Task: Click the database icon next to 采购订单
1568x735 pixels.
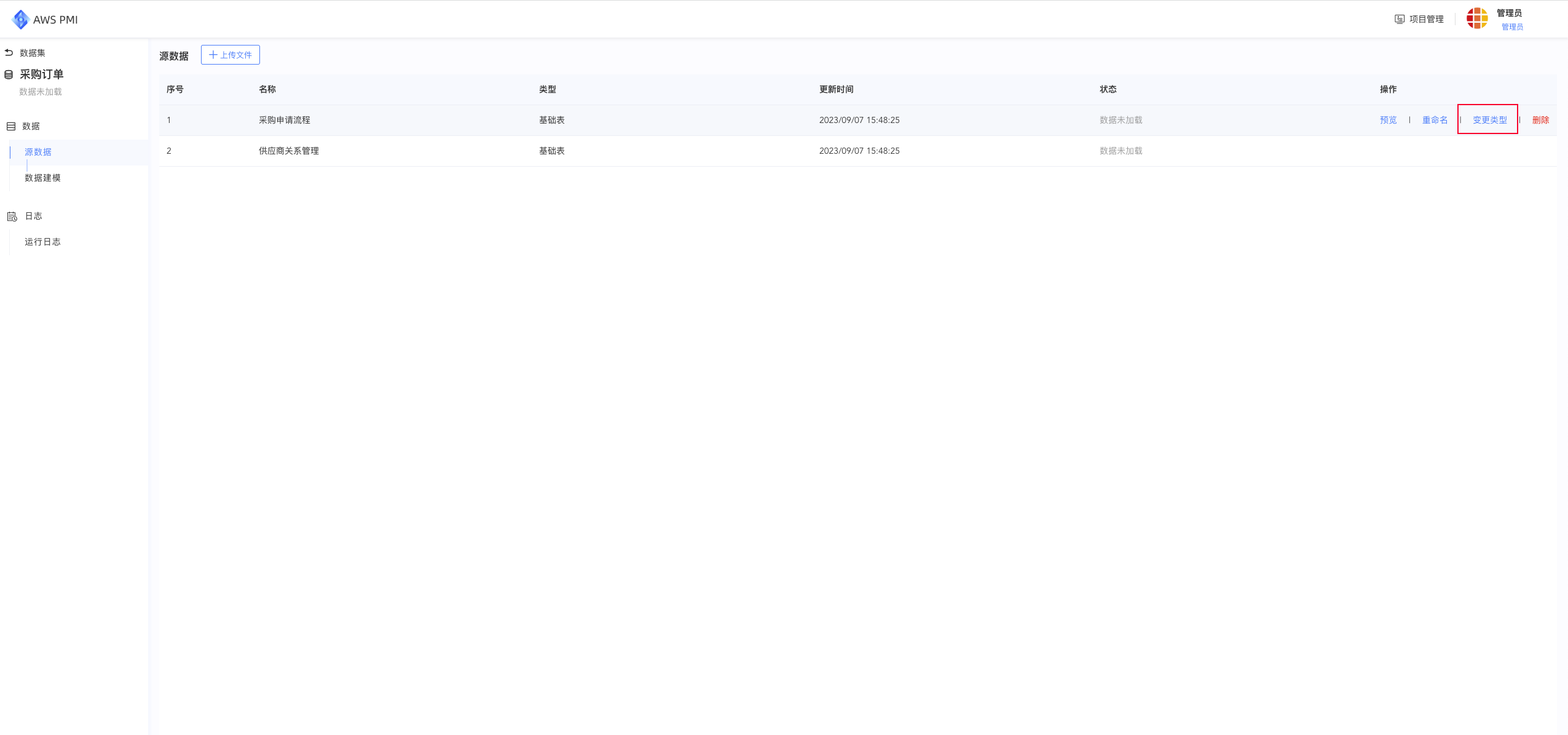Action: 9,75
